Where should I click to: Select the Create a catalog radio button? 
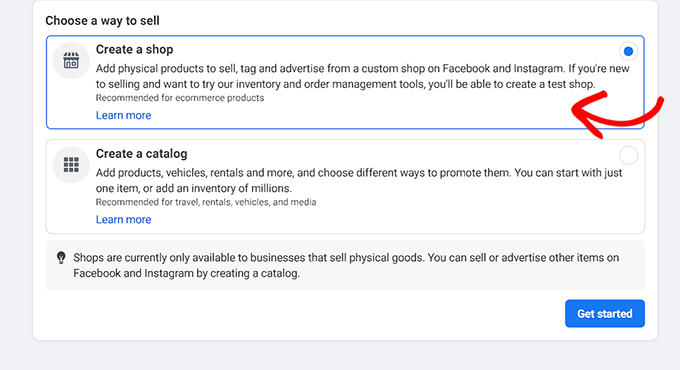[x=628, y=155]
